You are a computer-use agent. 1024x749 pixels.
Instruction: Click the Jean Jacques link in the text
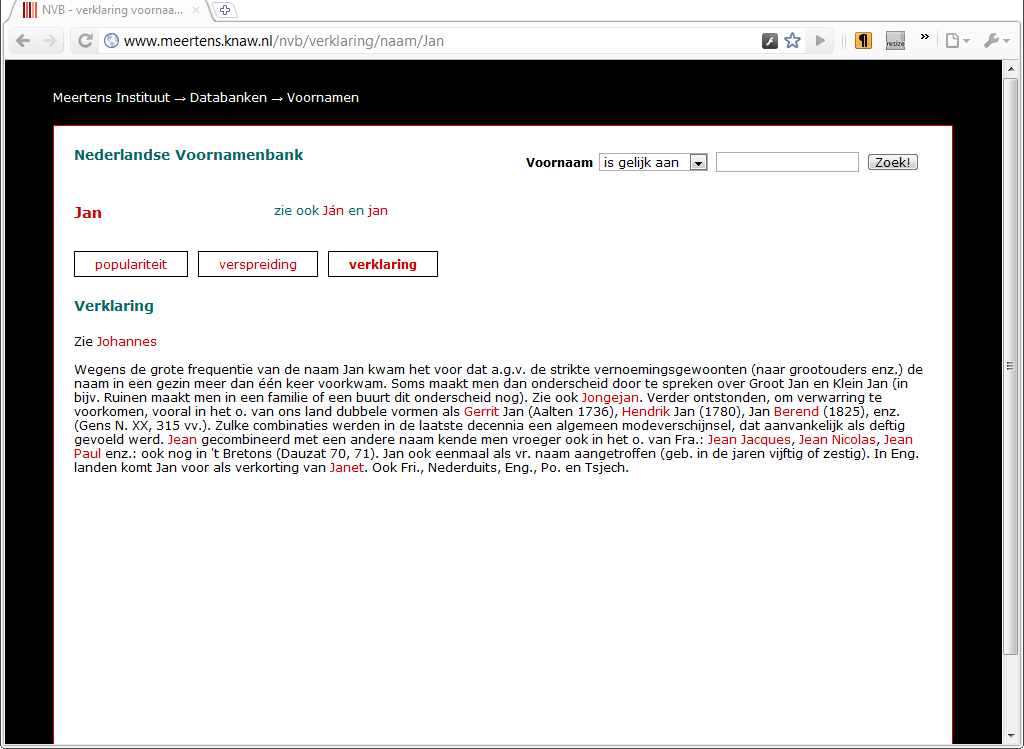pos(751,439)
